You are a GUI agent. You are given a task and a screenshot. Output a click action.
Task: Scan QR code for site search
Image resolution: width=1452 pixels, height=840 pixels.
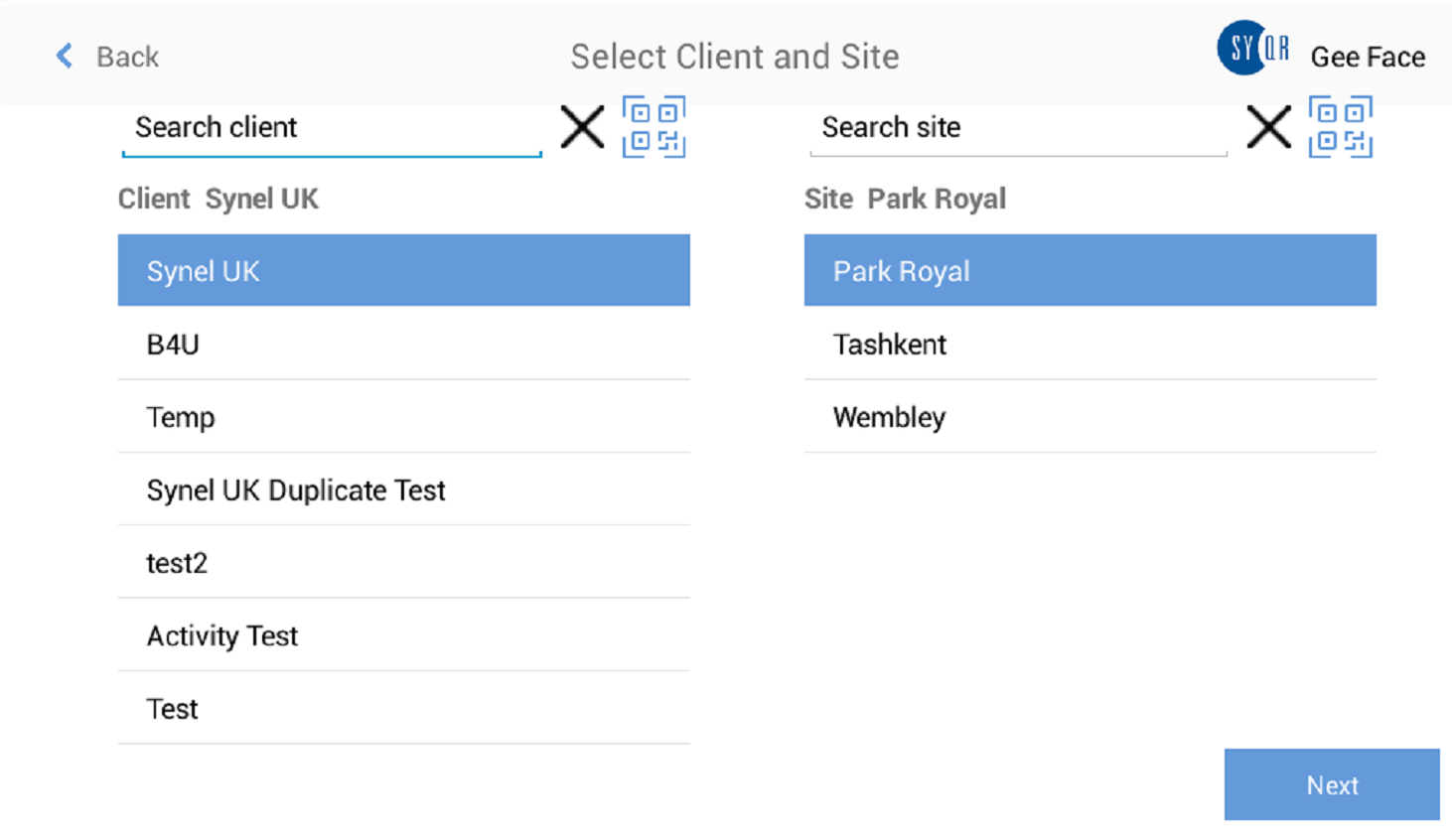[x=1340, y=127]
